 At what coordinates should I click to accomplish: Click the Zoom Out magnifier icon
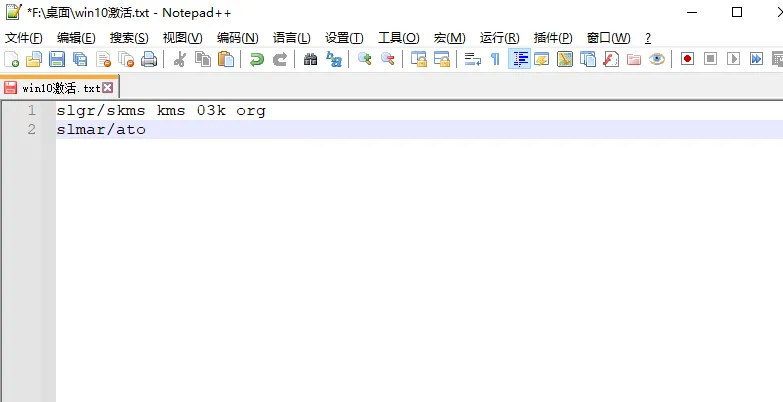point(388,59)
